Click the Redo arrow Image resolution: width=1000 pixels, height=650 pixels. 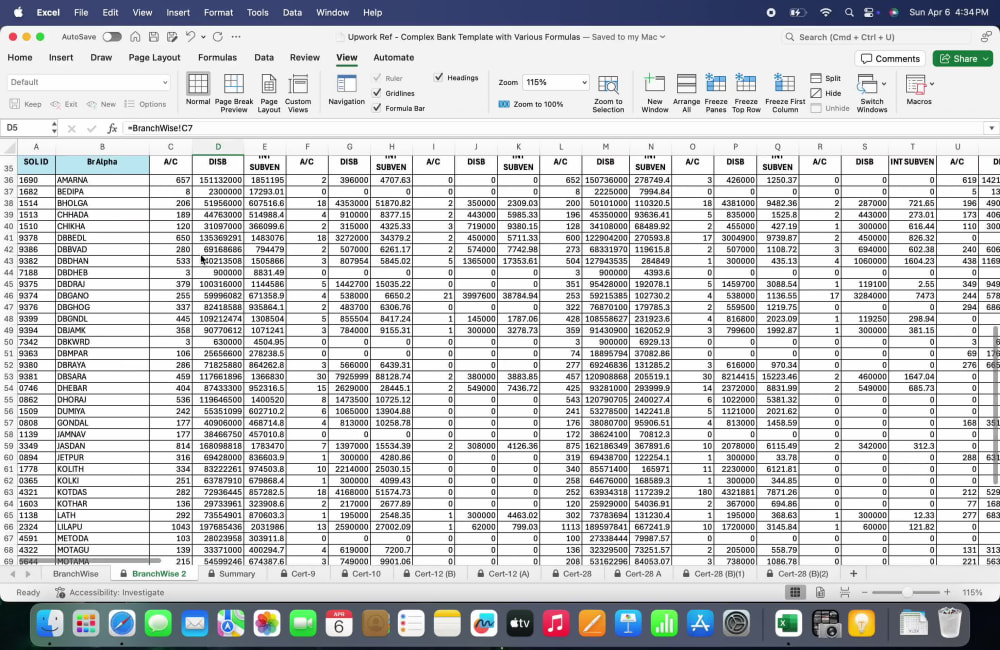coord(217,37)
